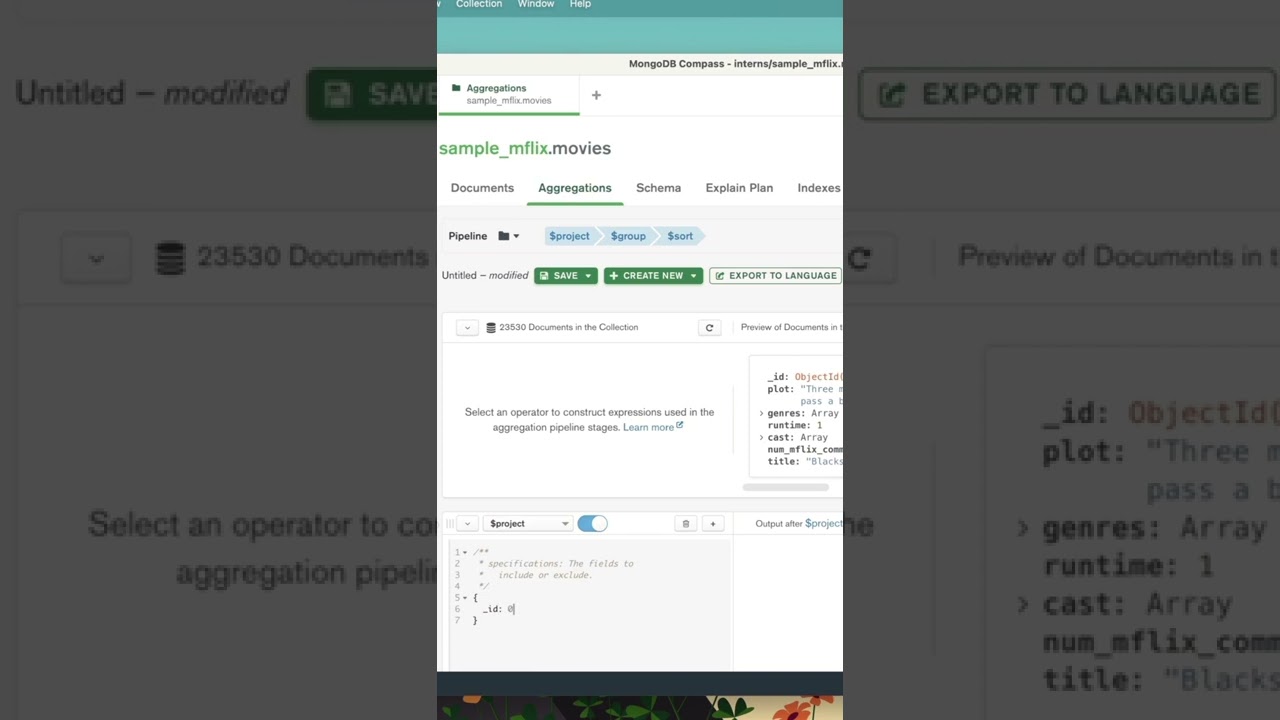1280x720 pixels.
Task: Open the Learn more link
Action: click(x=653, y=427)
